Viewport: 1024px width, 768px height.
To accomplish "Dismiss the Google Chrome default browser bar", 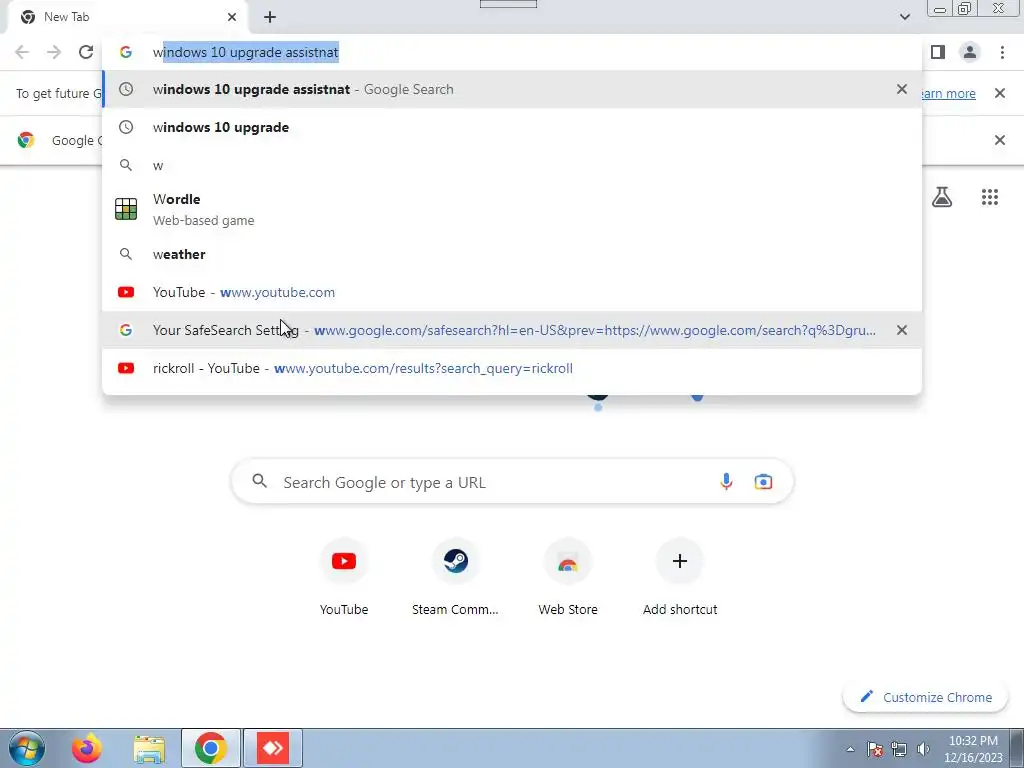I will [999, 140].
